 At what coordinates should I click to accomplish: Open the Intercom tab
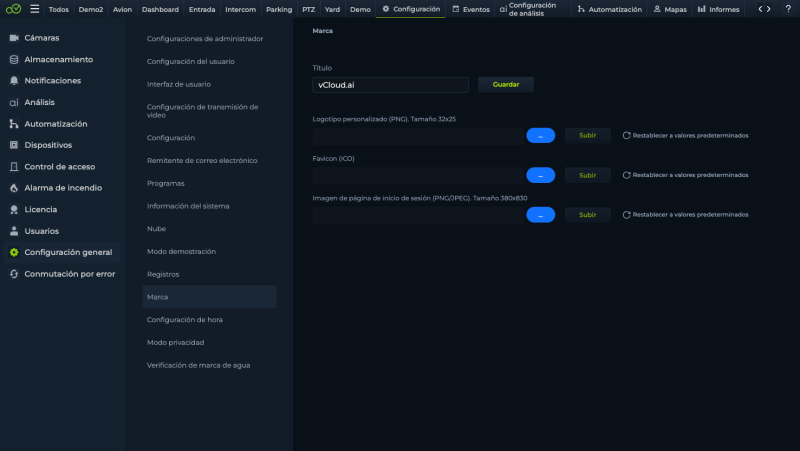241,9
